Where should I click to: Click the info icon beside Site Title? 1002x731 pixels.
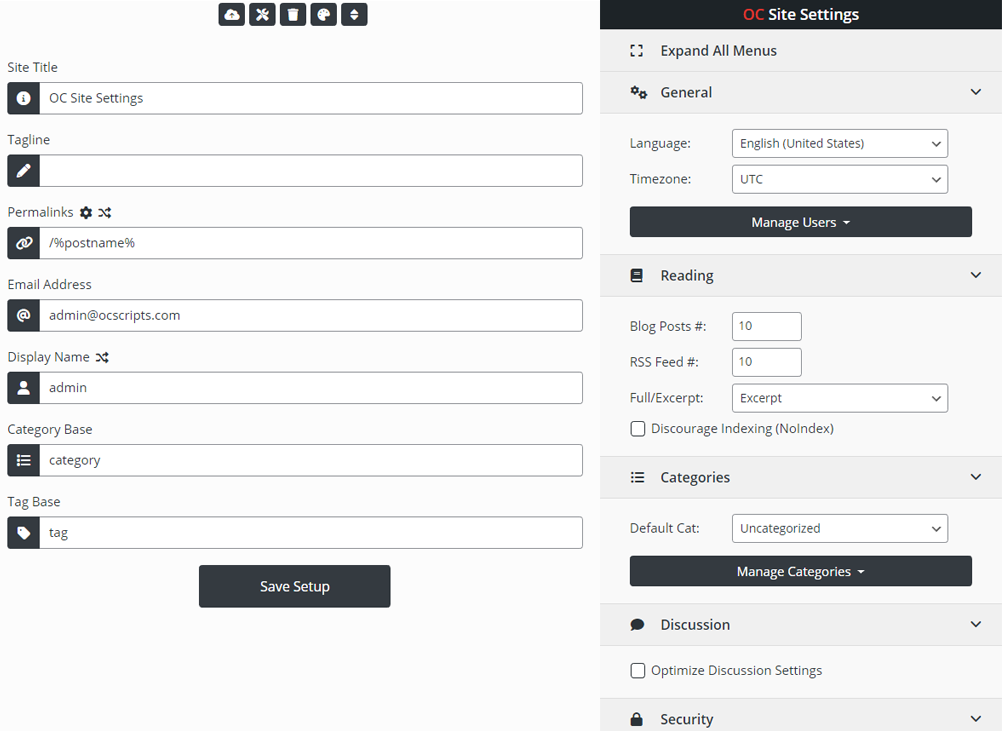pos(24,98)
